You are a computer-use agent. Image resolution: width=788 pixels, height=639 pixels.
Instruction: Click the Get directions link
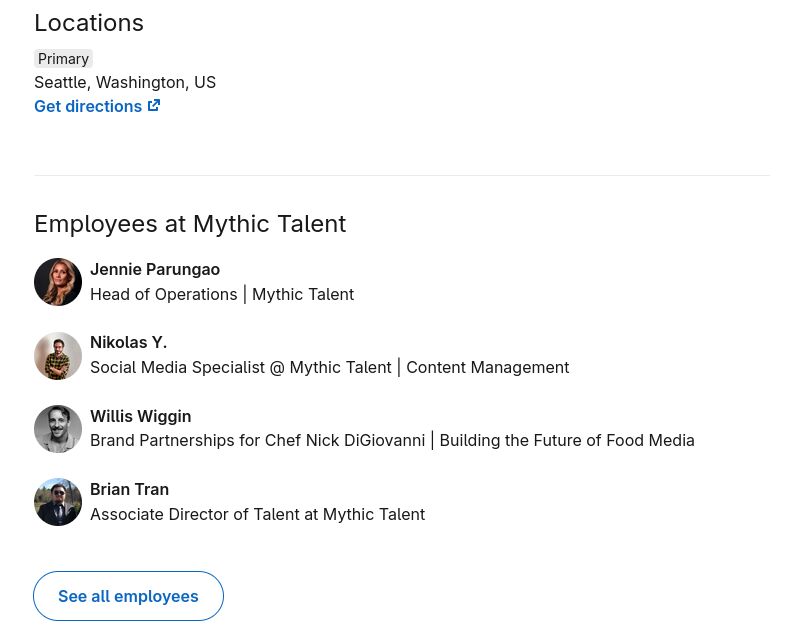(88, 106)
